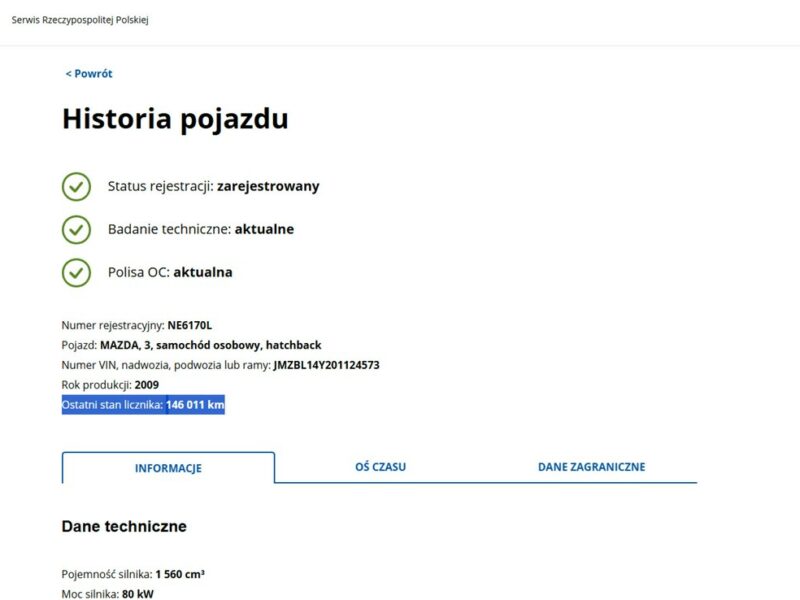Screen dimensions: 800x600
Task: Switch to the OŚ CZASU tab
Action: tap(381, 467)
